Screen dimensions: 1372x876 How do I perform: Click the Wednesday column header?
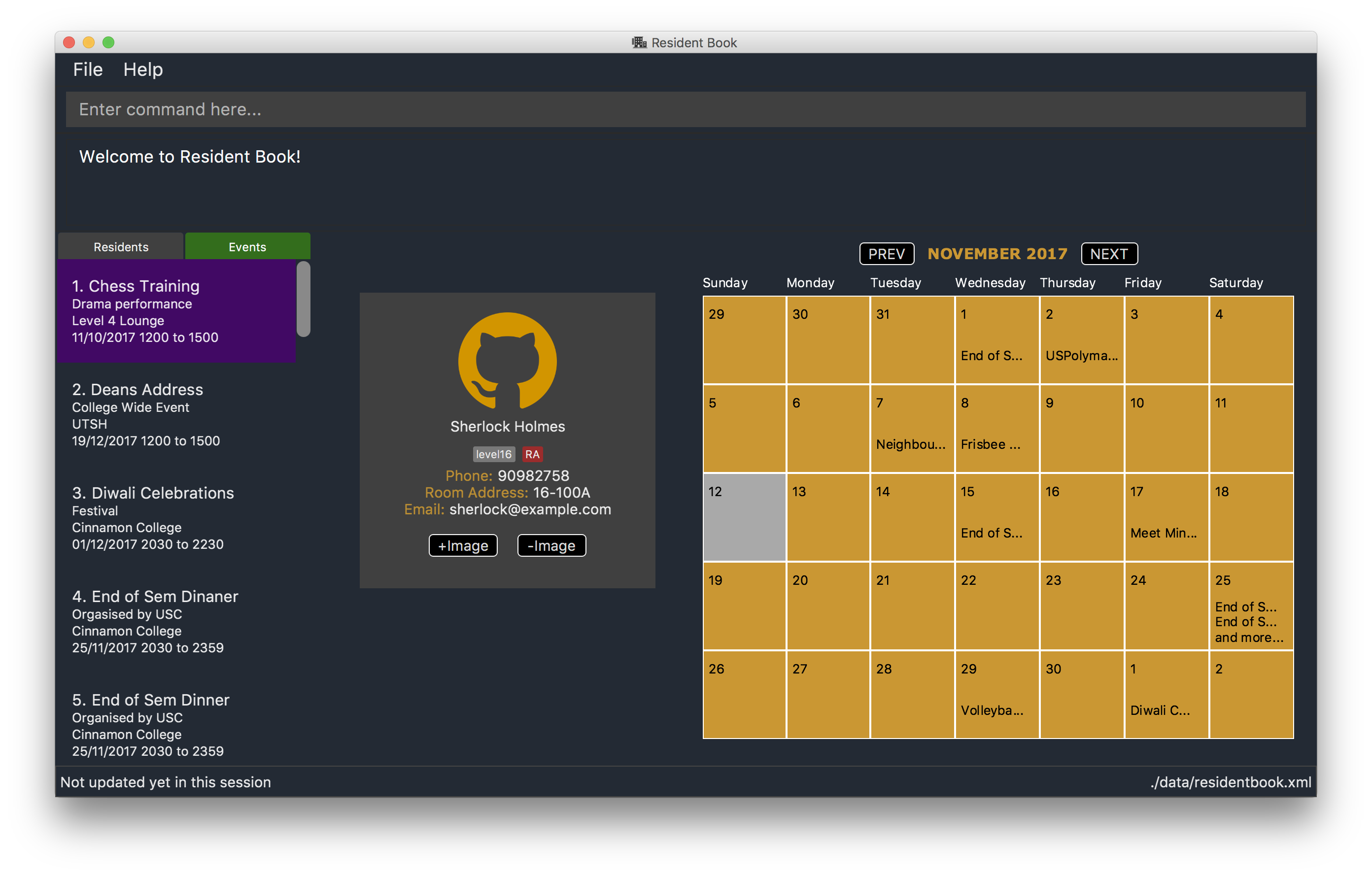[x=990, y=282]
